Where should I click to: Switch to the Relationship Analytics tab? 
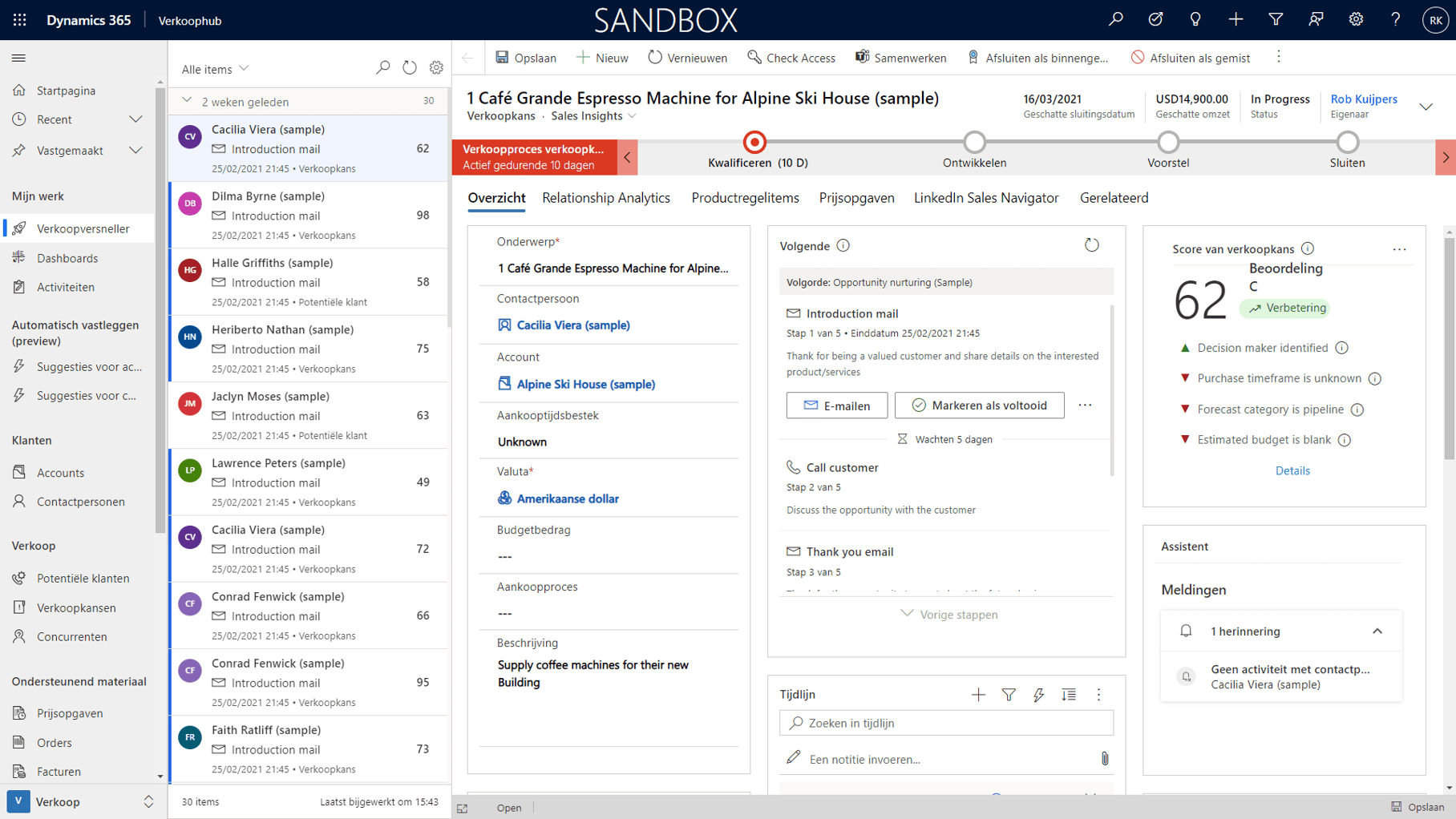pyautogui.click(x=606, y=198)
